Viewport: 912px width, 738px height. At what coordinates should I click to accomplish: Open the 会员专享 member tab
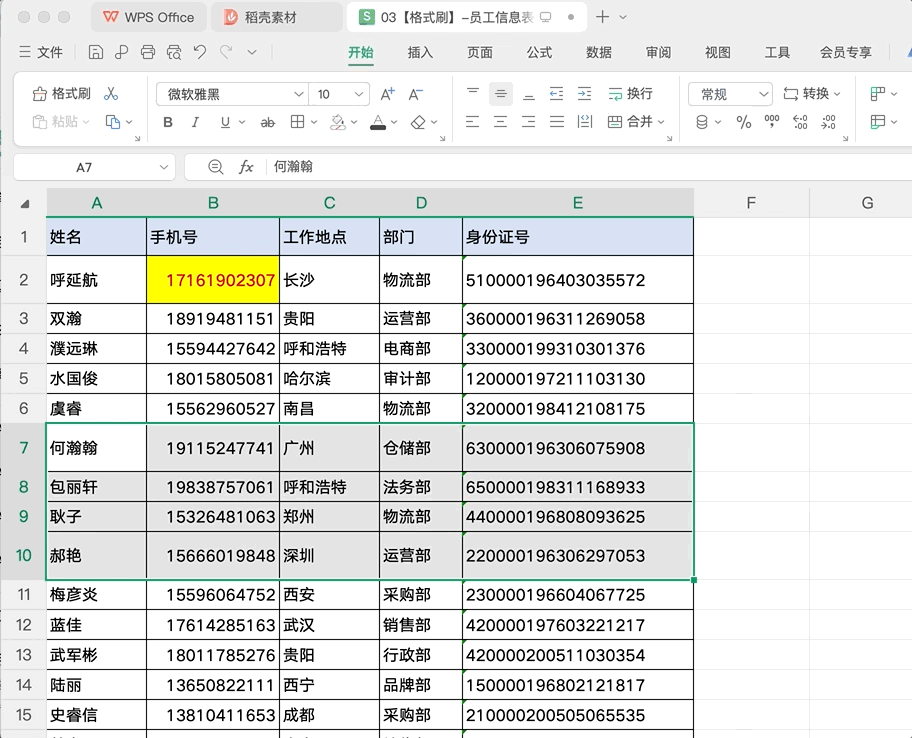(x=846, y=52)
